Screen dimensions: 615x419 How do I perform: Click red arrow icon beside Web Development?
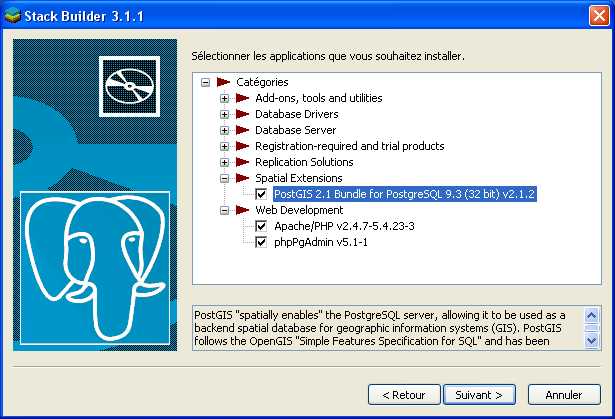(x=242, y=210)
